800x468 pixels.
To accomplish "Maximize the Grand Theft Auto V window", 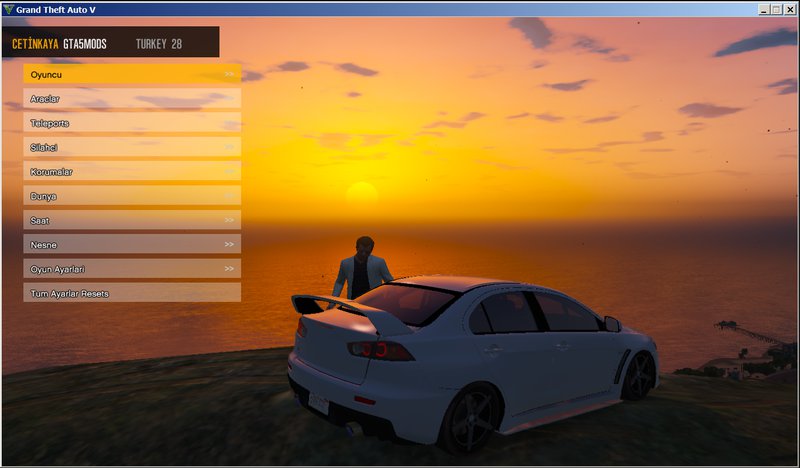I will coord(776,9).
